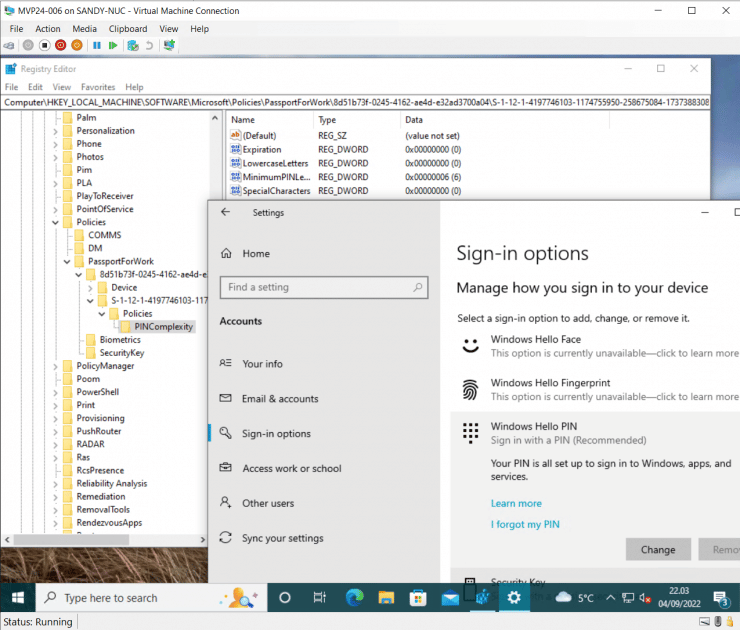Click the Revert toolbar icon
The height and width of the screenshot is (630, 740).
150,45
